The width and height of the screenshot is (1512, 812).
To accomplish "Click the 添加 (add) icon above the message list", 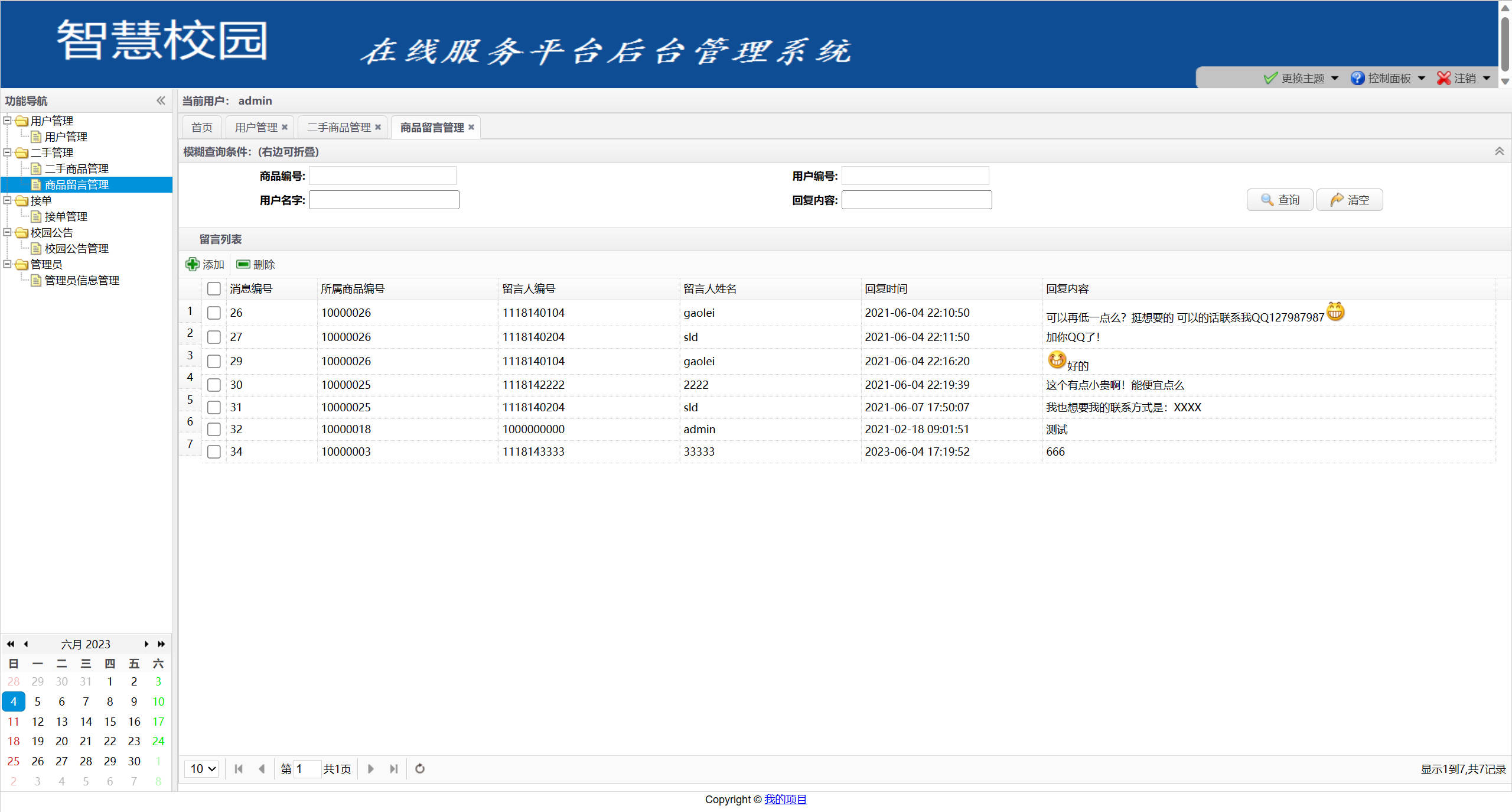I will click(x=193, y=264).
